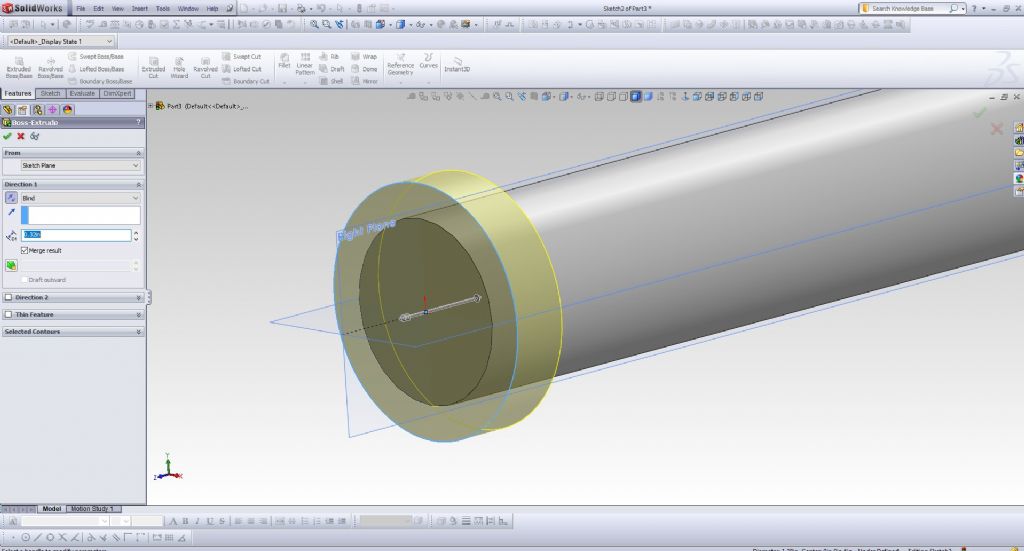Toggle Instant3D
1024x551 pixels.
[457, 65]
